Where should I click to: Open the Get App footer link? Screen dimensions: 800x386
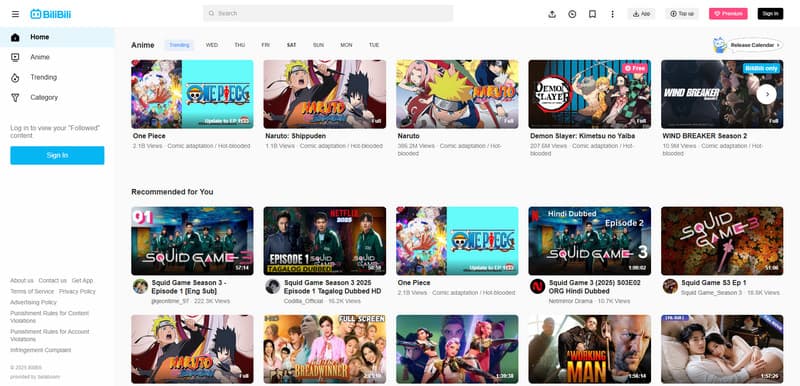coord(82,280)
